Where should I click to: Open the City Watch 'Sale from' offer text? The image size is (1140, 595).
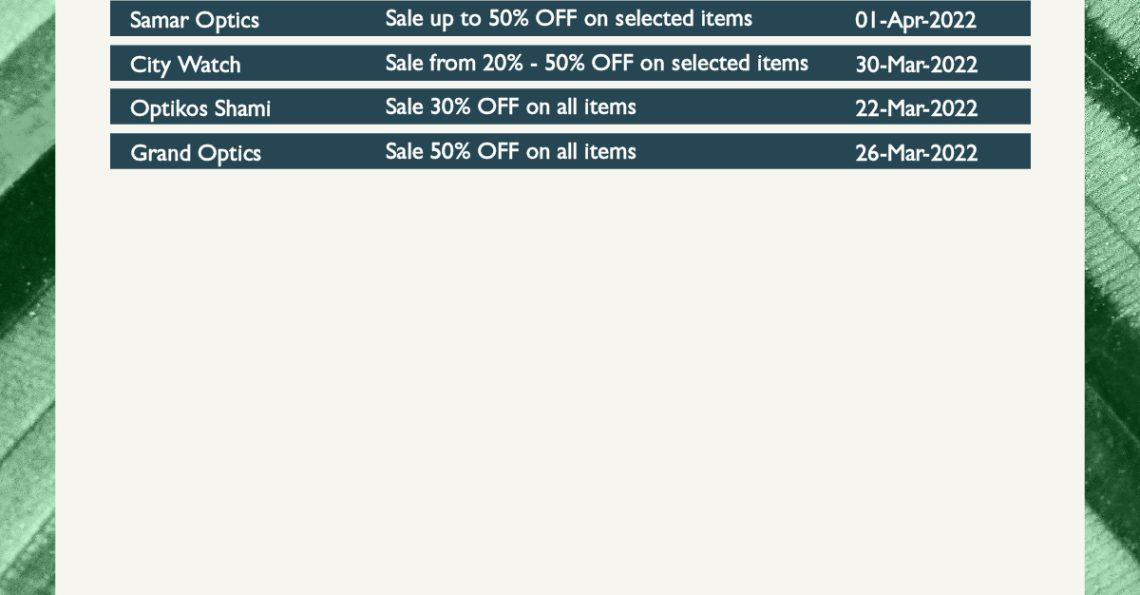click(596, 63)
